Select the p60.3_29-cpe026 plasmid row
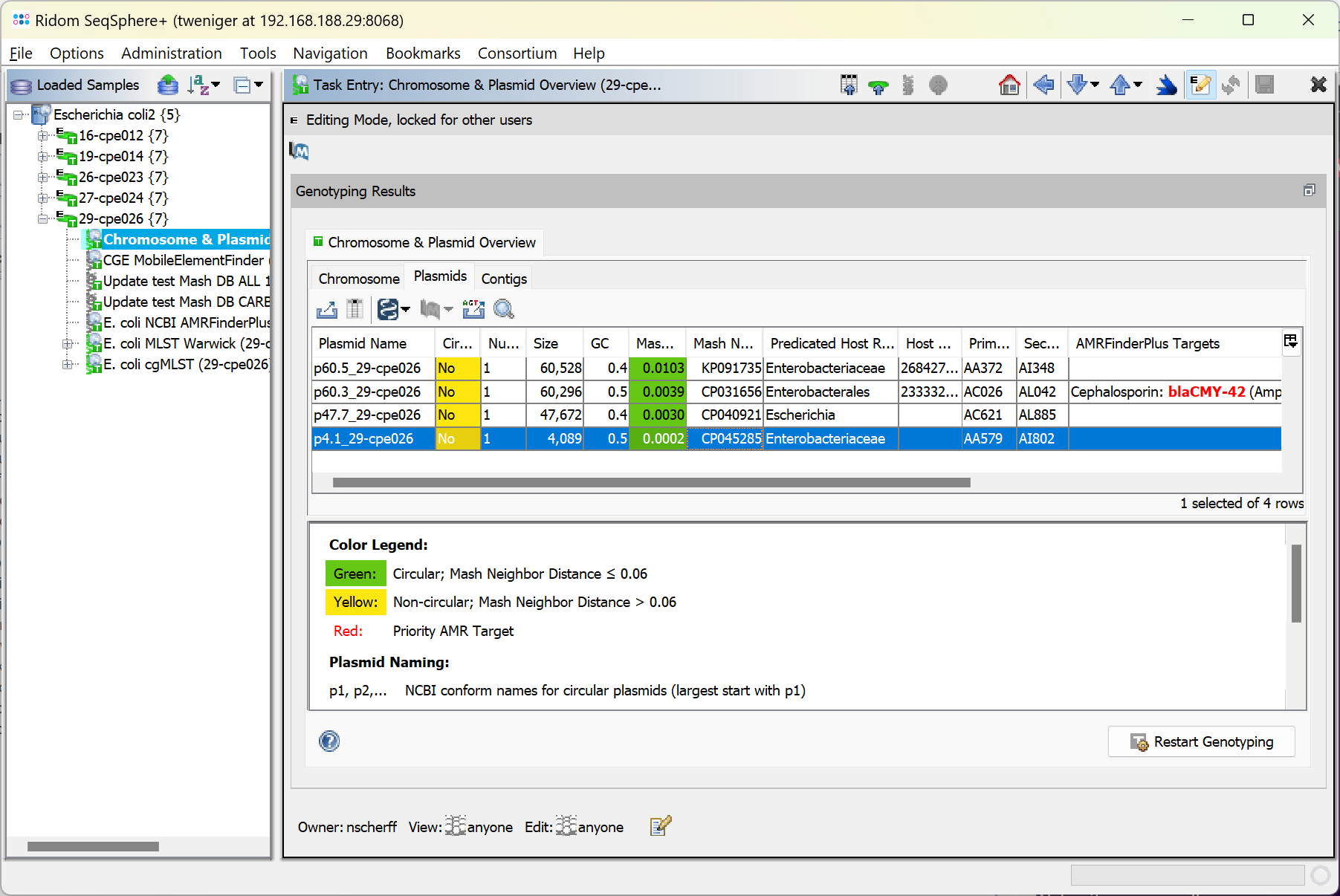 (x=367, y=392)
